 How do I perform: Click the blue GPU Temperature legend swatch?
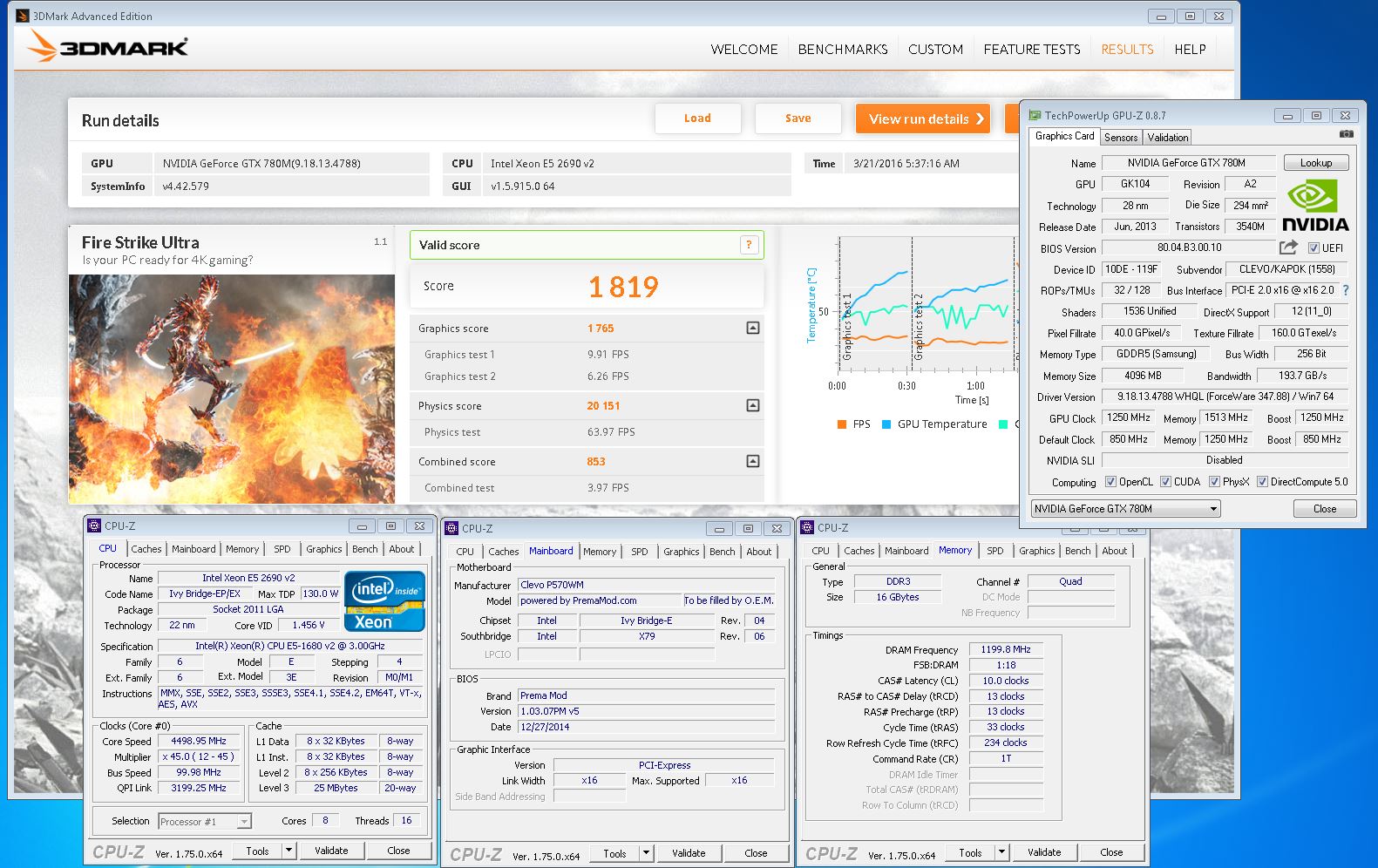point(886,424)
